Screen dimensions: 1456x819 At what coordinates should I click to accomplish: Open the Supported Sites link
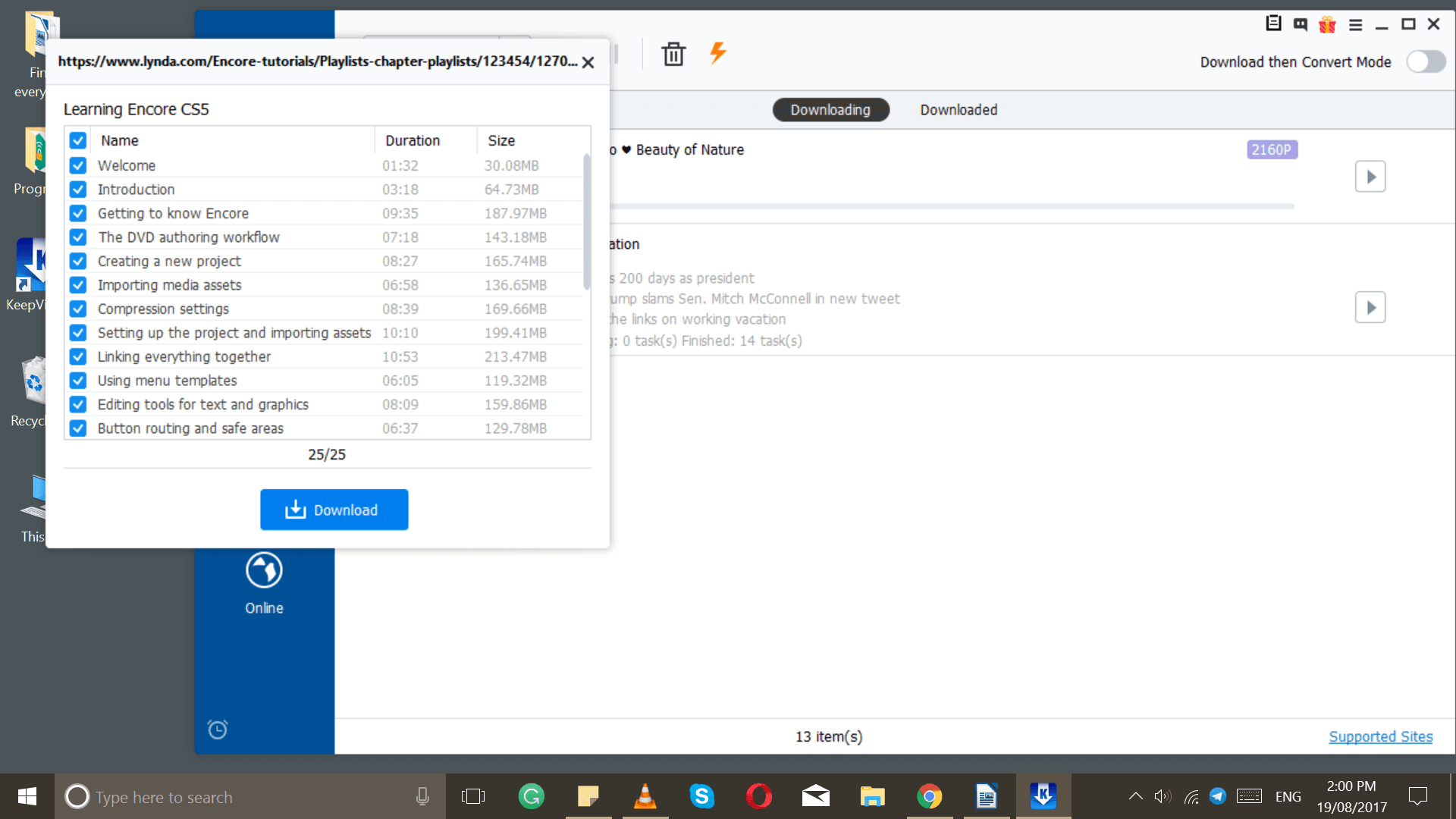[x=1380, y=736]
